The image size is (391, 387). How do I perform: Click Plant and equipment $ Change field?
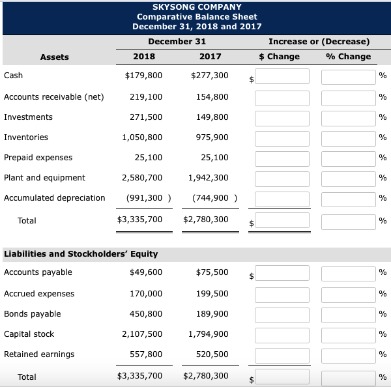[282, 179]
